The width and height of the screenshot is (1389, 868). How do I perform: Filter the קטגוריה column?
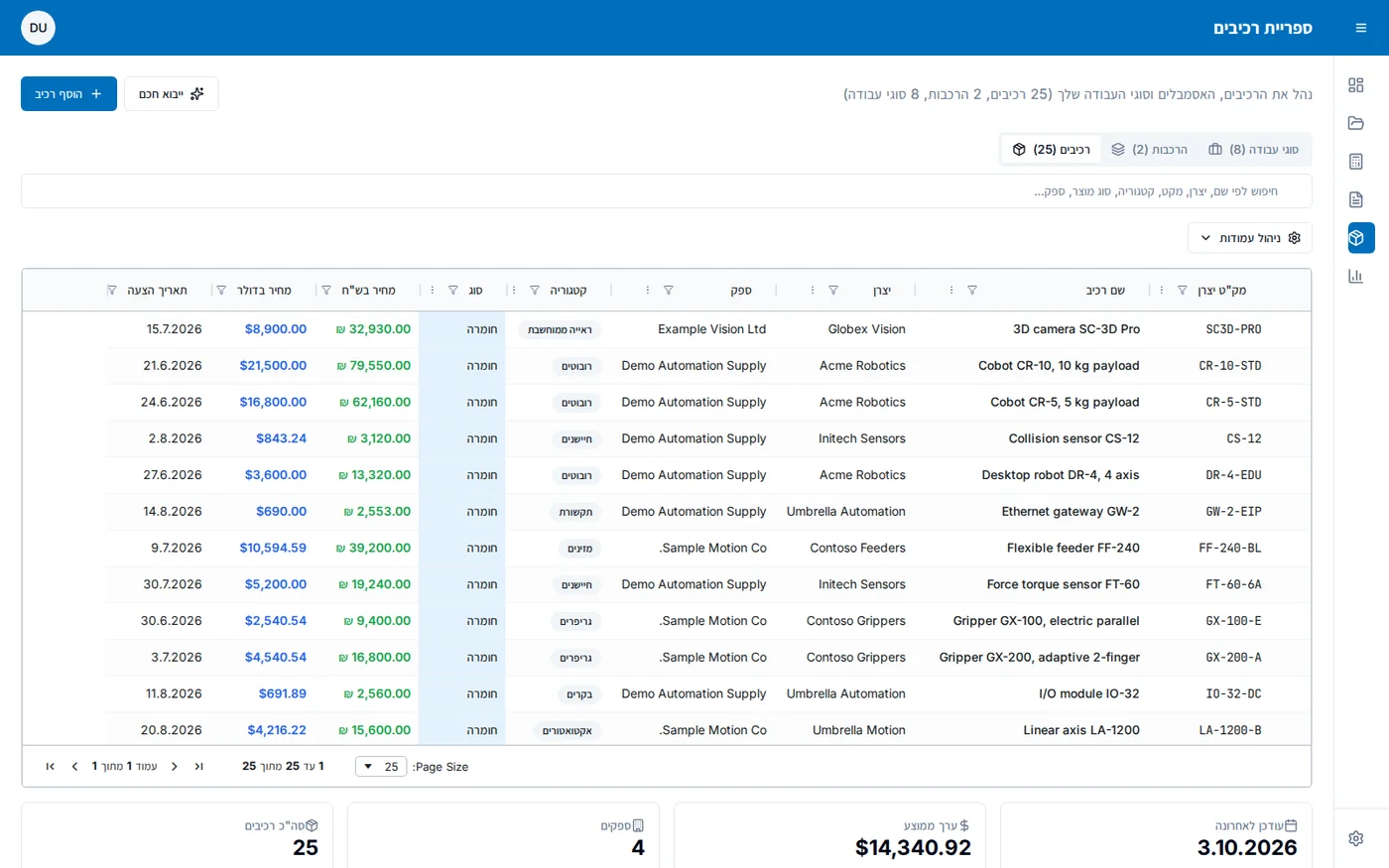[535, 291]
